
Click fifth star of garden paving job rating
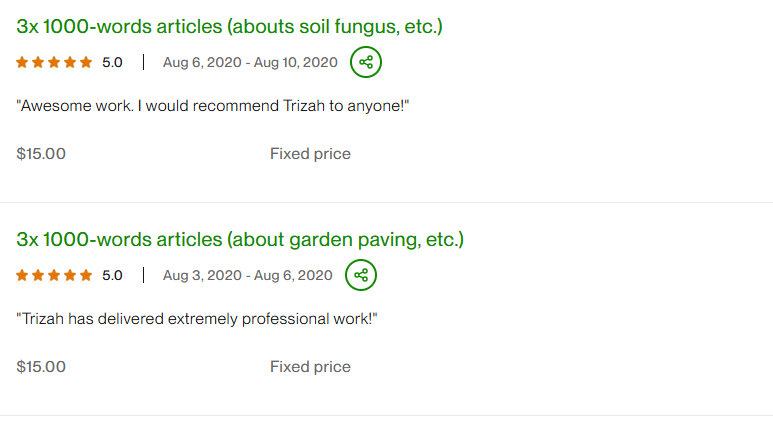coord(86,275)
